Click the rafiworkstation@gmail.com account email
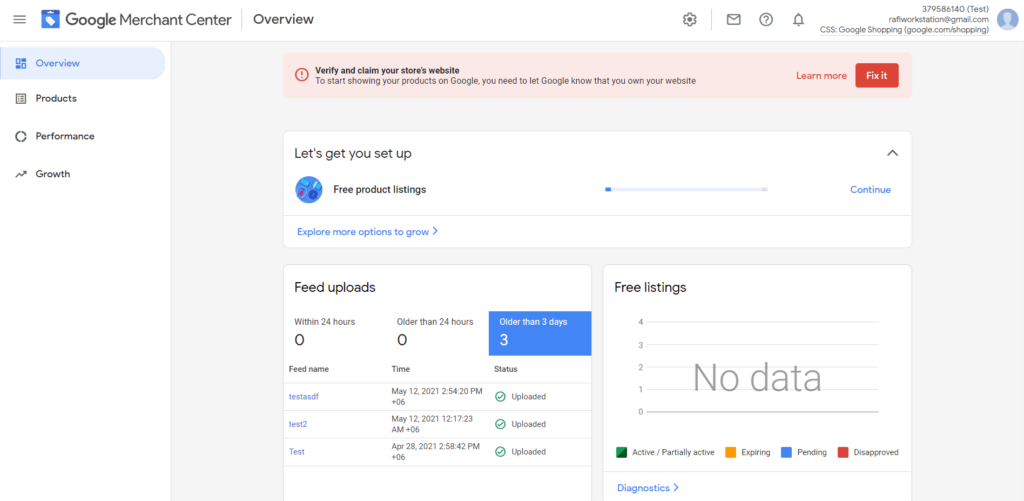 click(x=938, y=20)
